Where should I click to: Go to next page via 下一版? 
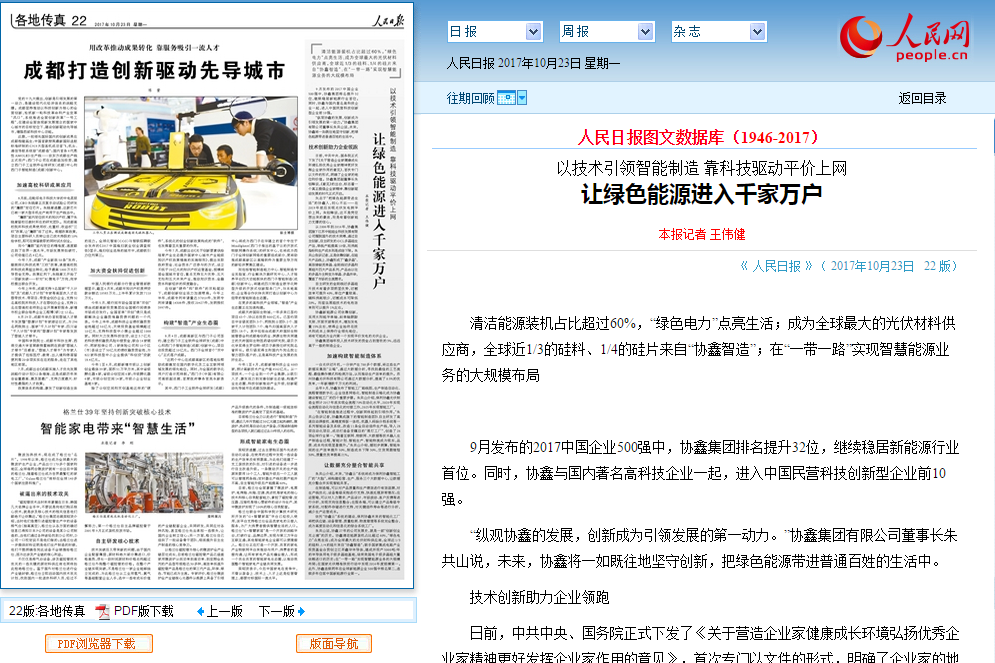pos(276,611)
